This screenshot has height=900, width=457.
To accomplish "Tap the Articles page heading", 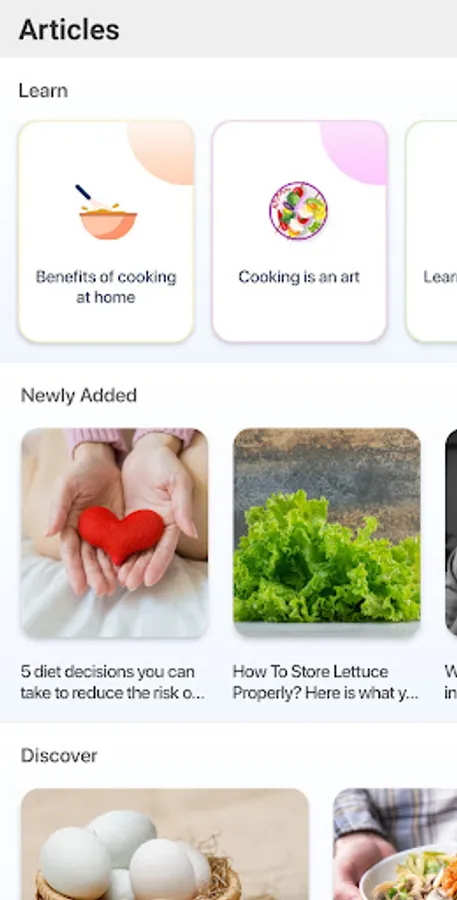I will click(x=69, y=30).
